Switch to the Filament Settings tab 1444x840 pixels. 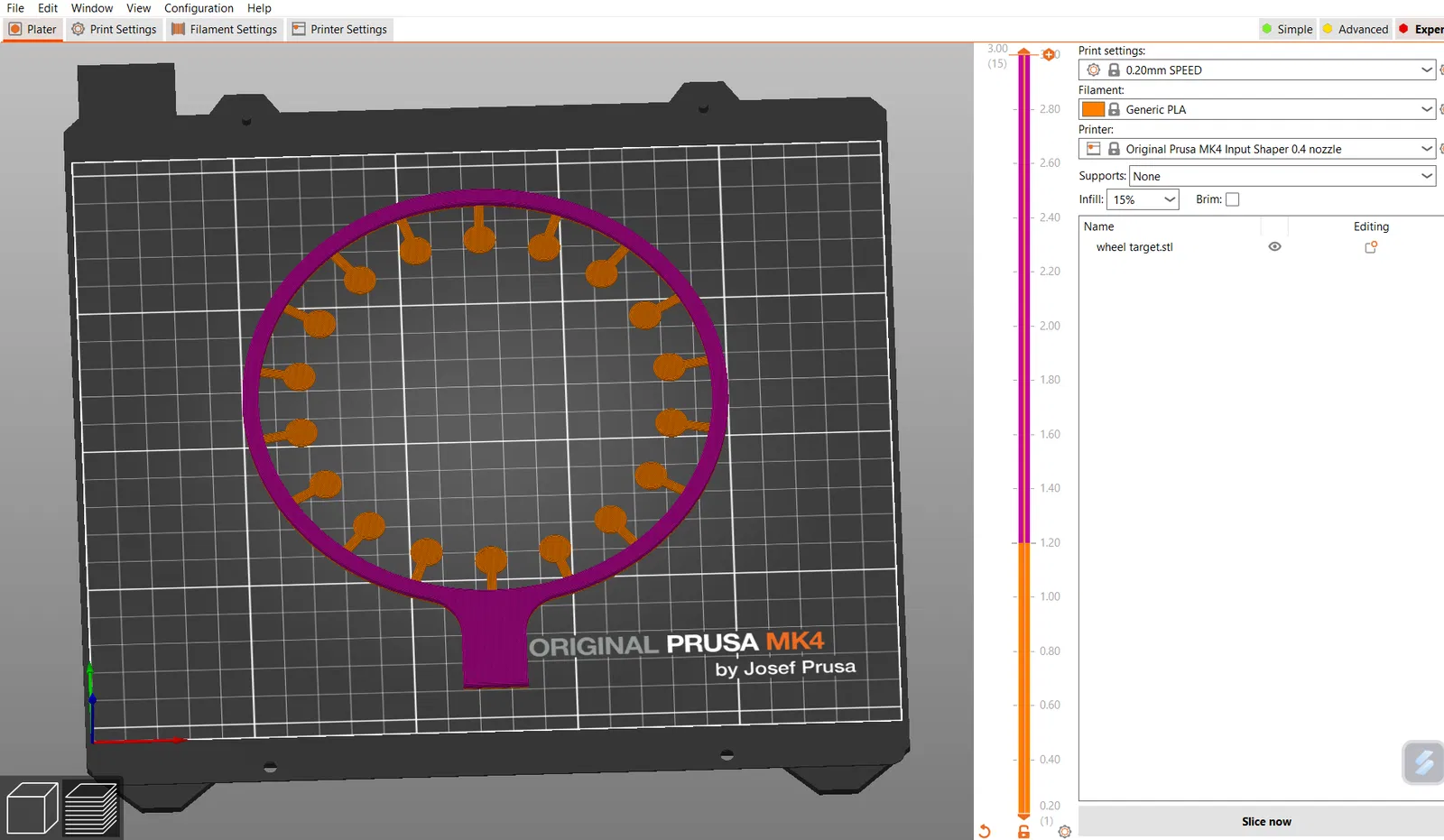(225, 29)
